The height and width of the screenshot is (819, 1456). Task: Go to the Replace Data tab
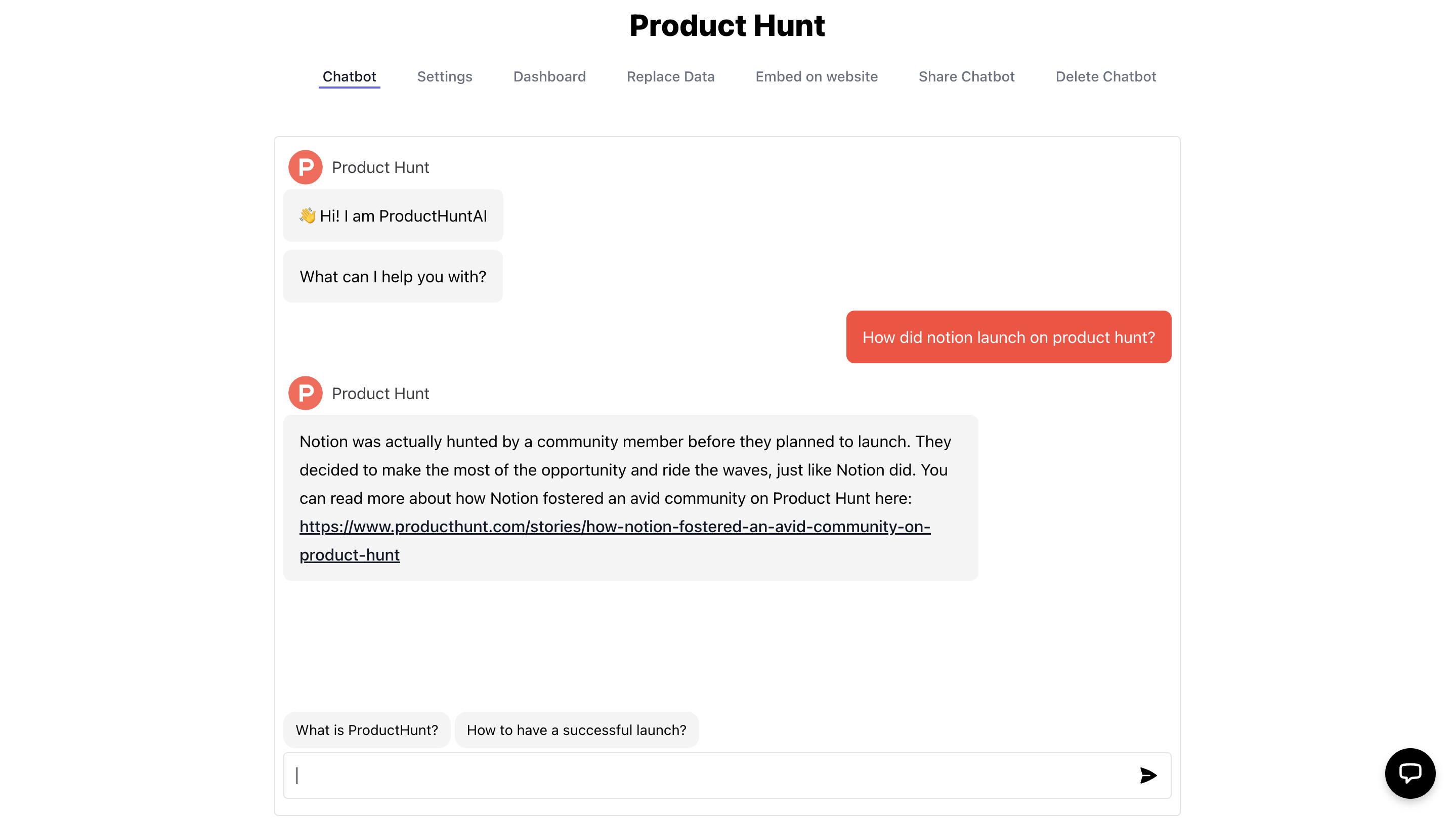pos(670,76)
